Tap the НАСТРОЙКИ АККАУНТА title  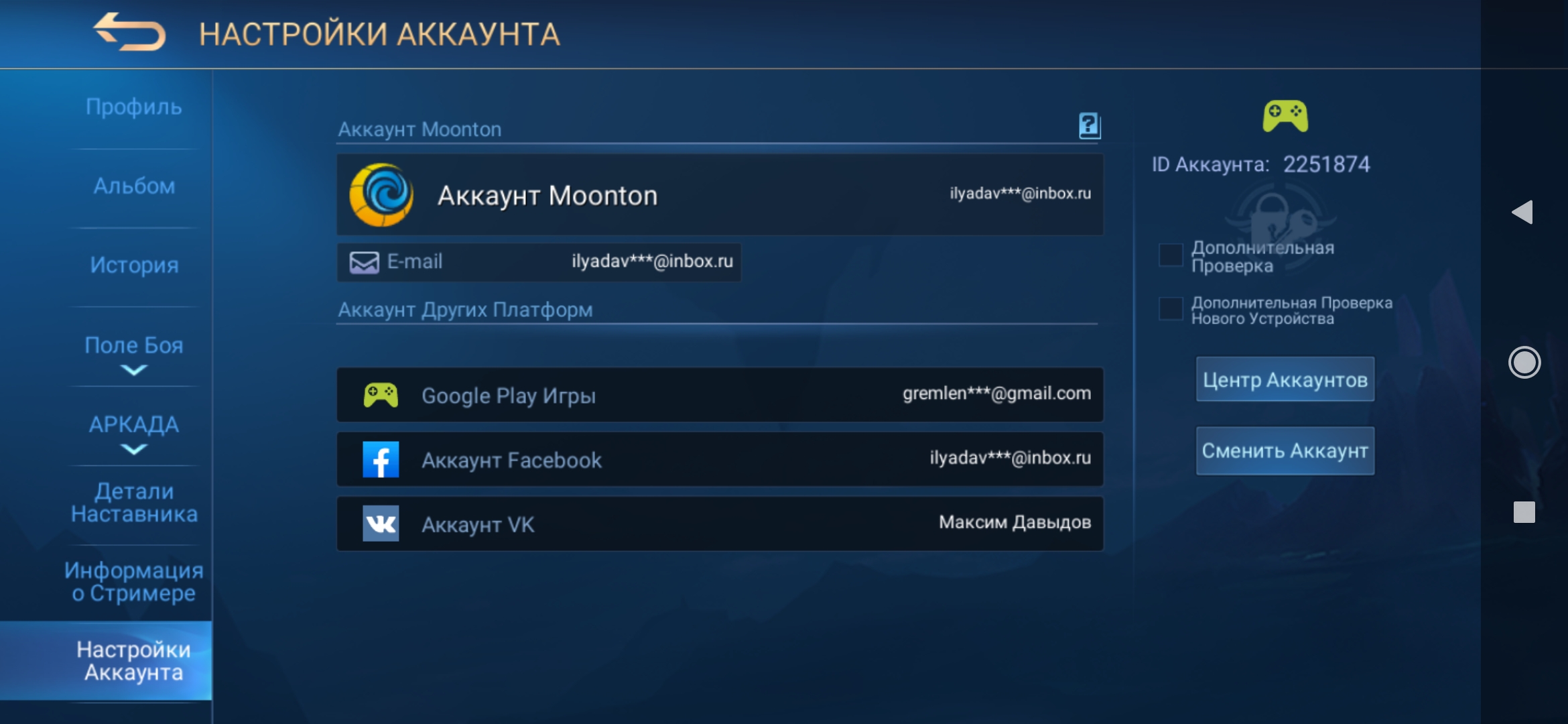point(379,34)
